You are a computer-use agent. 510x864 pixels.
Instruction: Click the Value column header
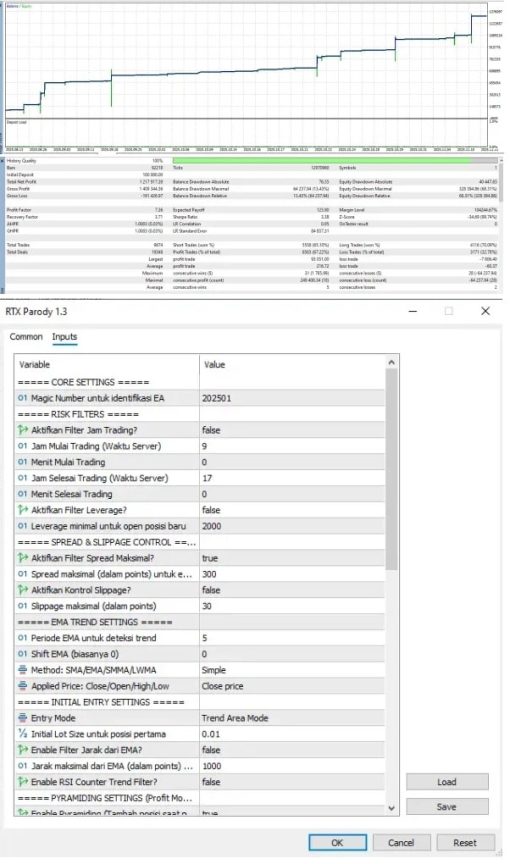tap(292, 365)
